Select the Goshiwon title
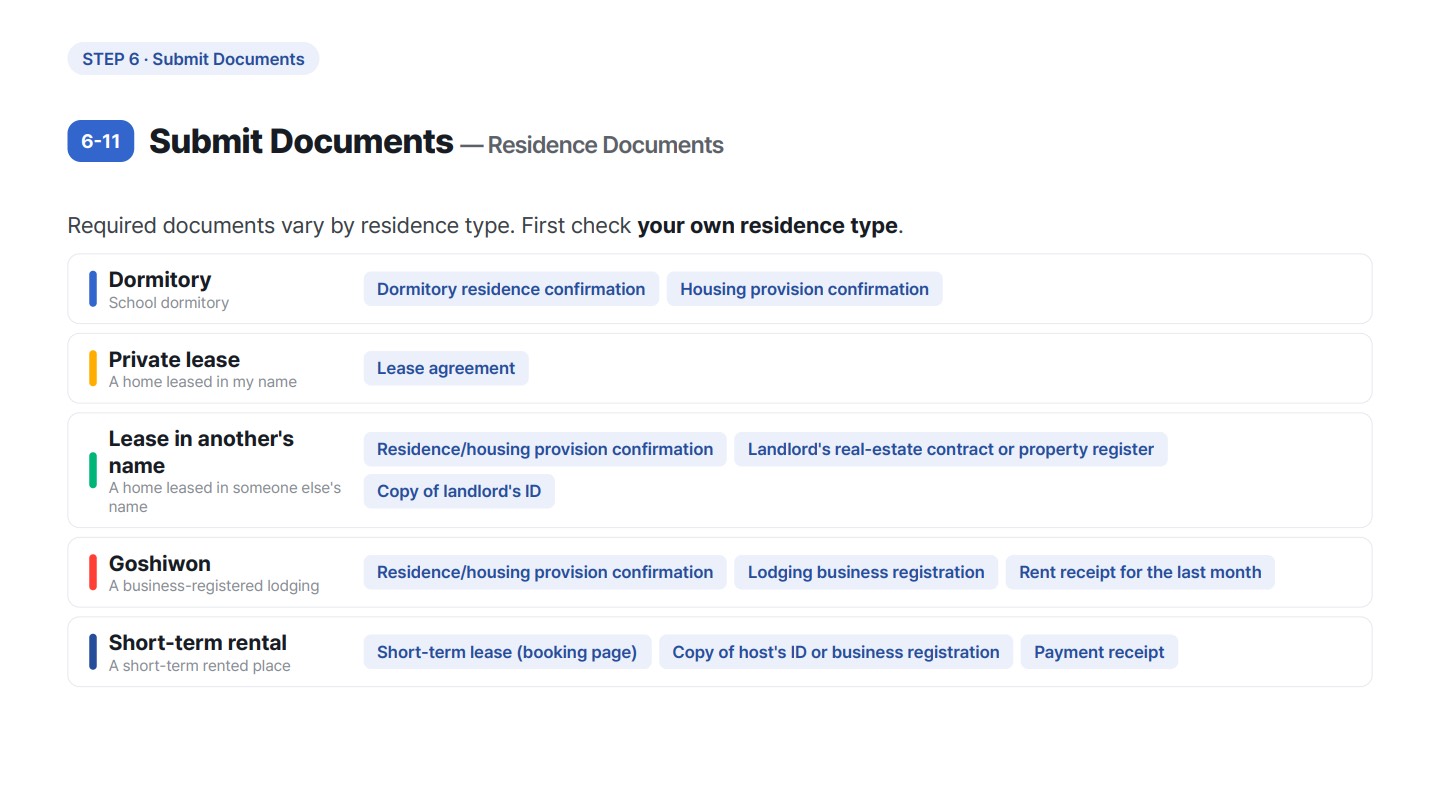Image resolution: width=1440 pixels, height=810 pixels. pos(160,564)
